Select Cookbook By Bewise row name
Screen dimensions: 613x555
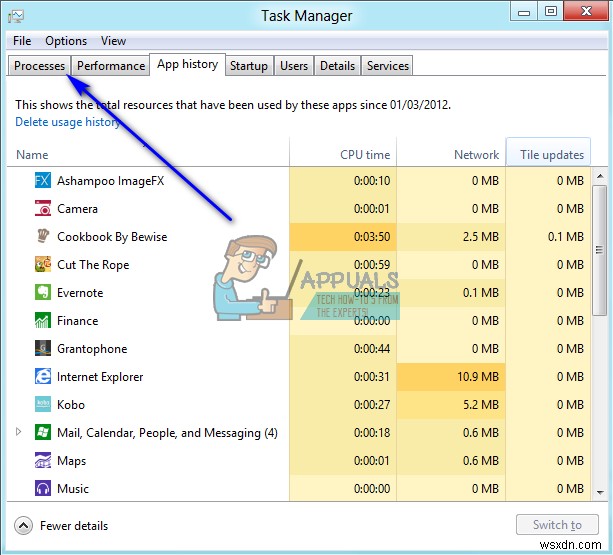(112, 236)
